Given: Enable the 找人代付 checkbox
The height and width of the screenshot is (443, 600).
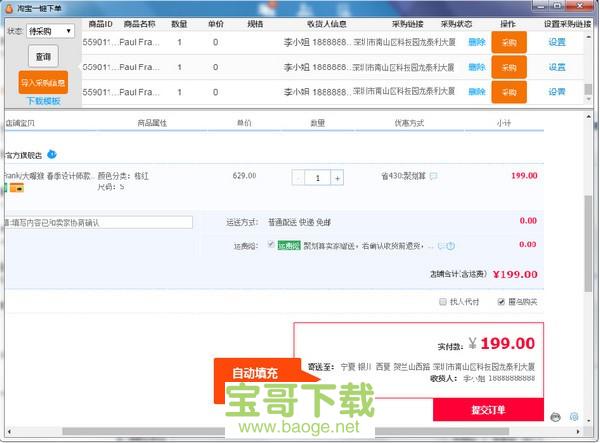Looking at the screenshot, I should [x=443, y=302].
